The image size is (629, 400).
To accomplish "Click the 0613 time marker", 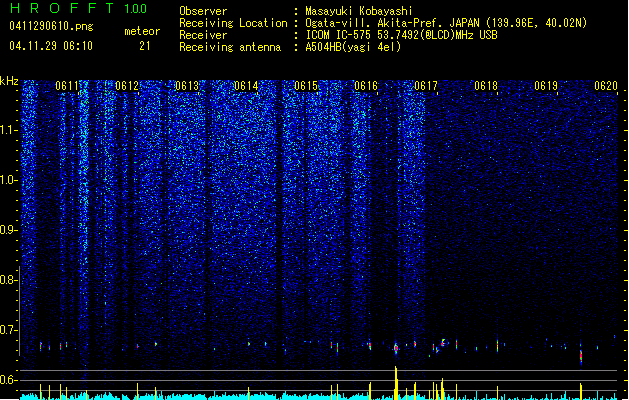I will (187, 86).
